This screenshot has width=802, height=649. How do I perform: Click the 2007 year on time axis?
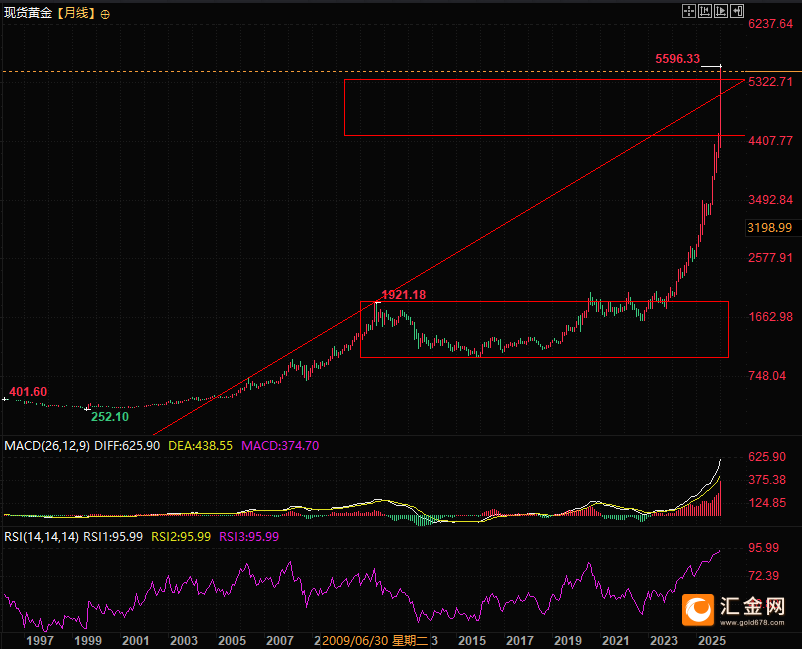click(x=280, y=641)
